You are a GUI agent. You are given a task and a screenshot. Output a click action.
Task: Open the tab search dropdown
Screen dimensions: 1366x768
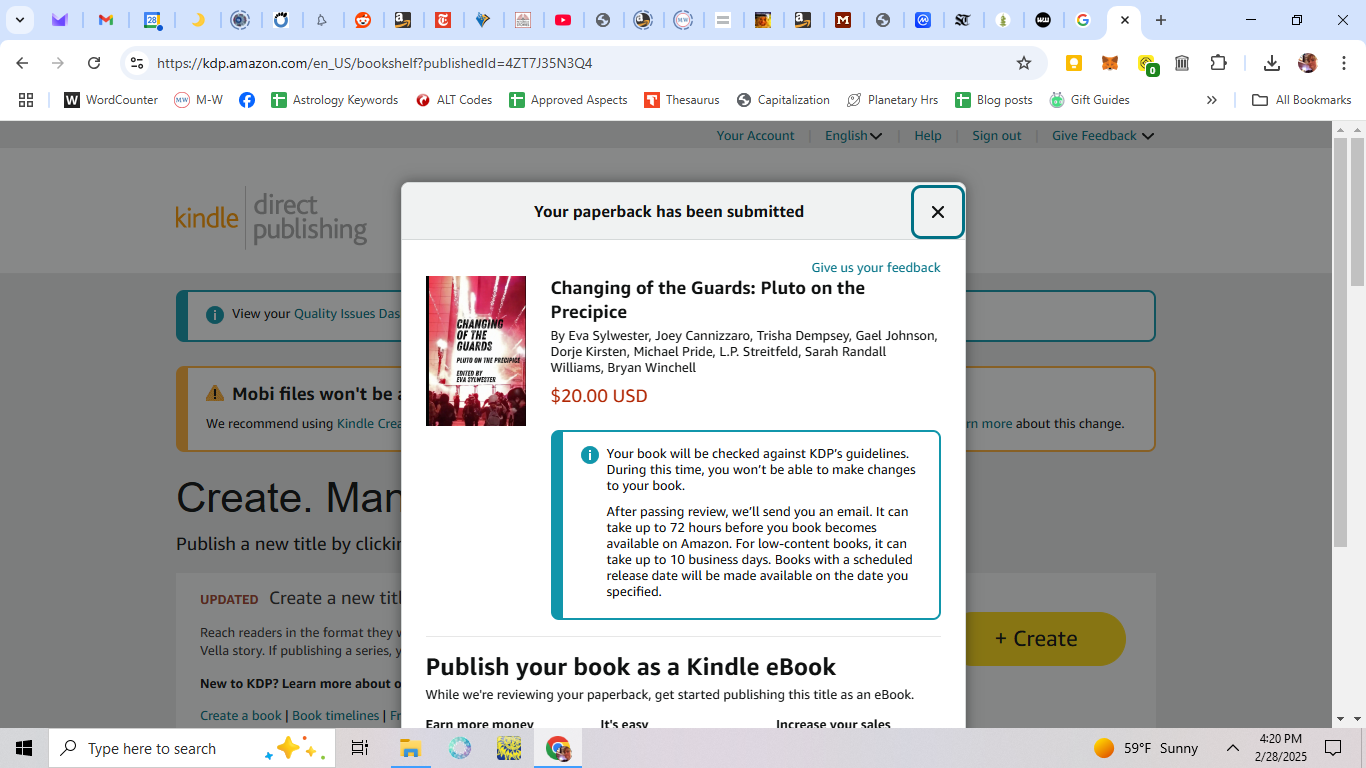point(19,20)
